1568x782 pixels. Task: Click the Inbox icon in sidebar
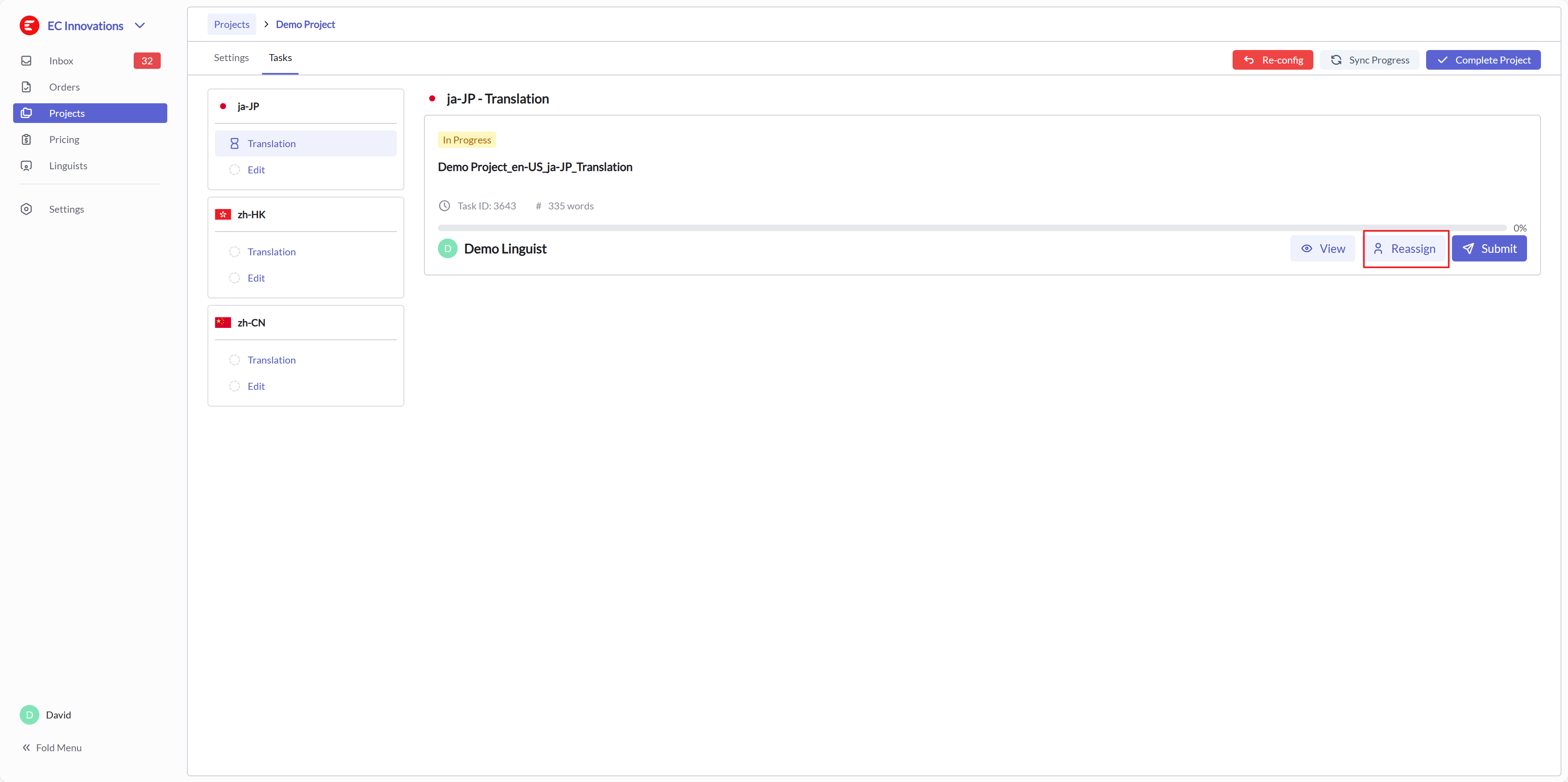[x=26, y=61]
